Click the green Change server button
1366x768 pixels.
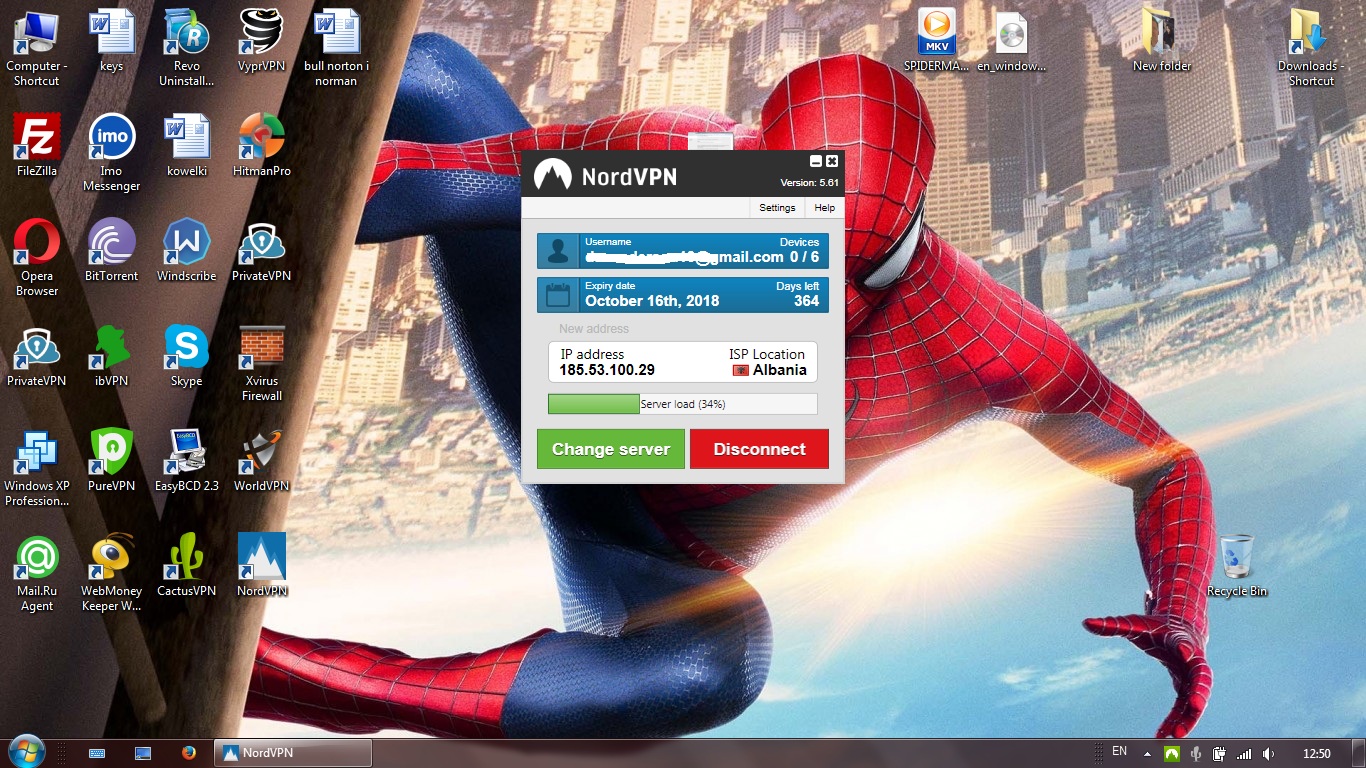tap(611, 449)
